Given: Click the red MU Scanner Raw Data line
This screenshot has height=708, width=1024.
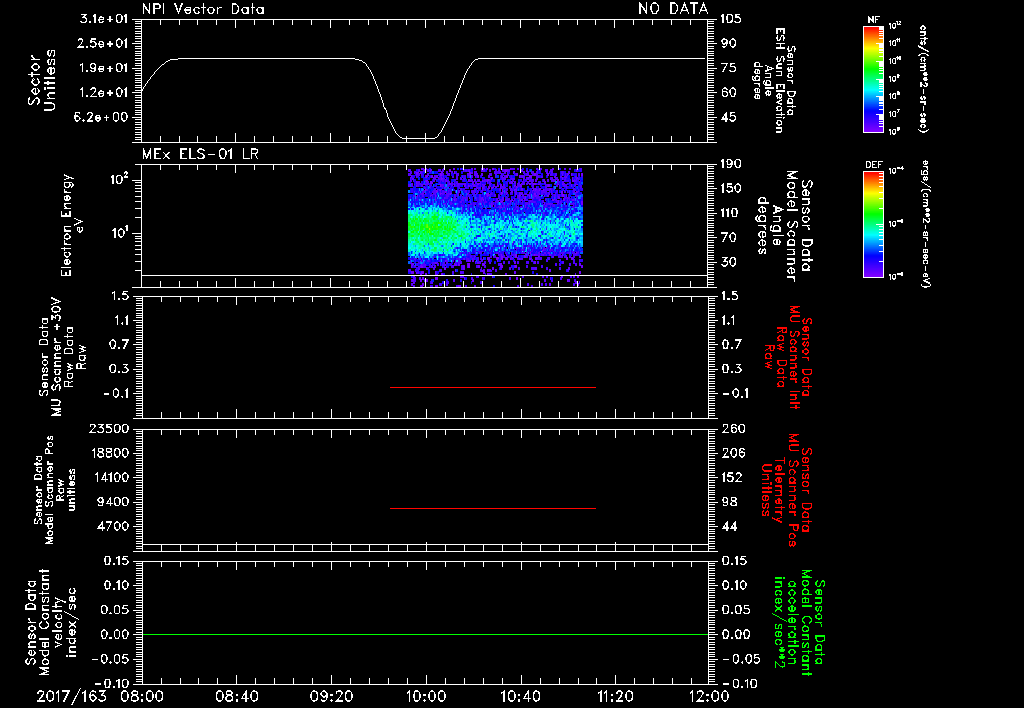Looking at the screenshot, I should coord(492,387).
